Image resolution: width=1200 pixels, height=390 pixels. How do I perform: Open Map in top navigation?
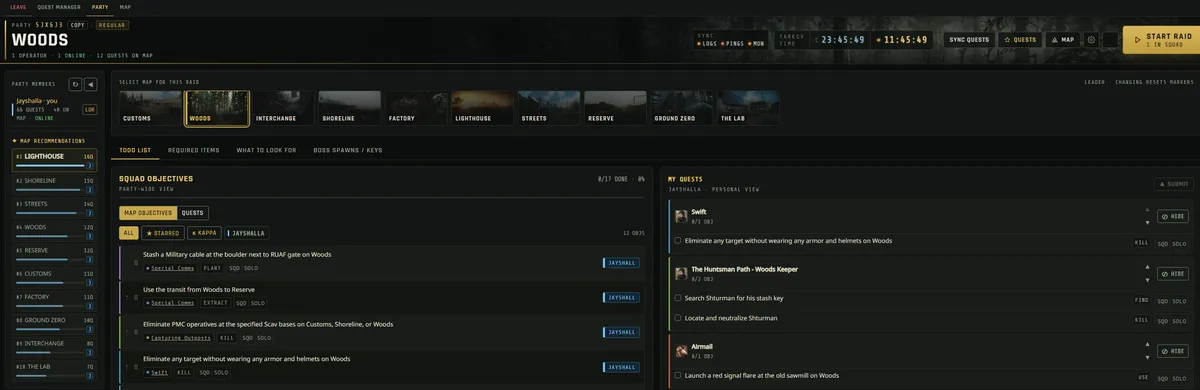125,7
